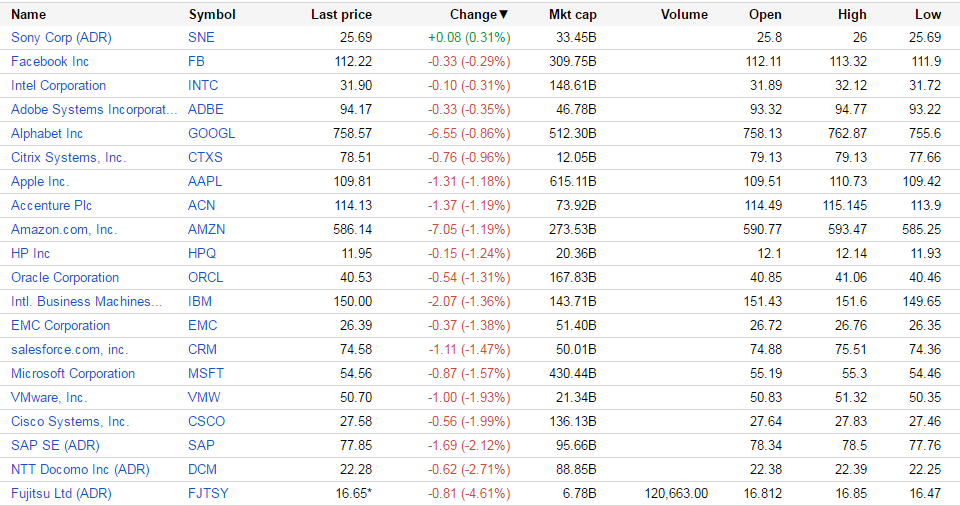The height and width of the screenshot is (506, 960).
Task: Open Sony Corp (ADR) stock link
Action: (61, 38)
